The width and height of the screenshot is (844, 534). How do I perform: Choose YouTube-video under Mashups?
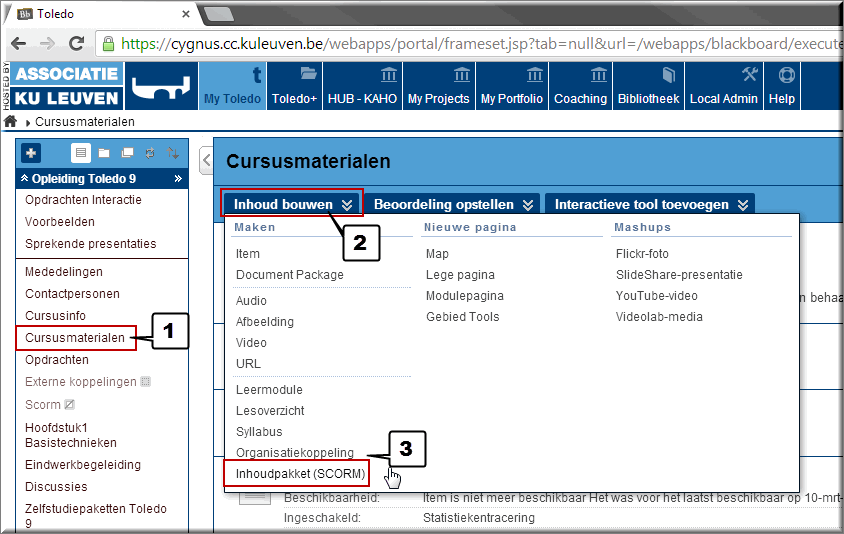click(657, 296)
